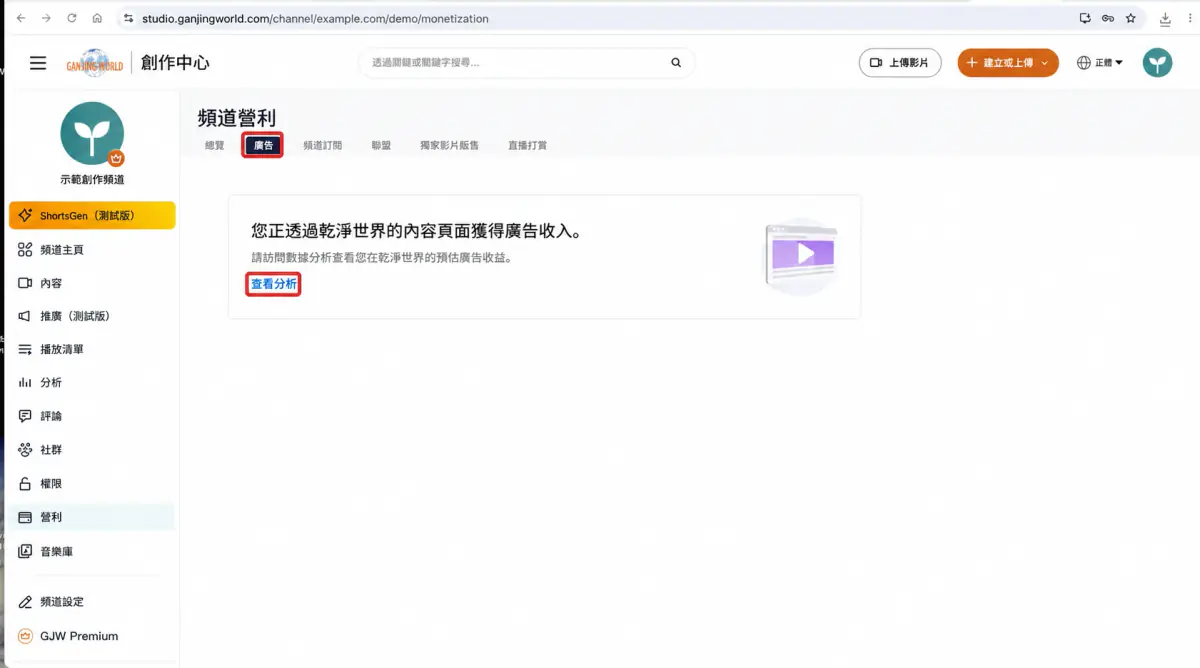Switch to the 頻道訂閱 tab

pyautogui.click(x=323, y=145)
